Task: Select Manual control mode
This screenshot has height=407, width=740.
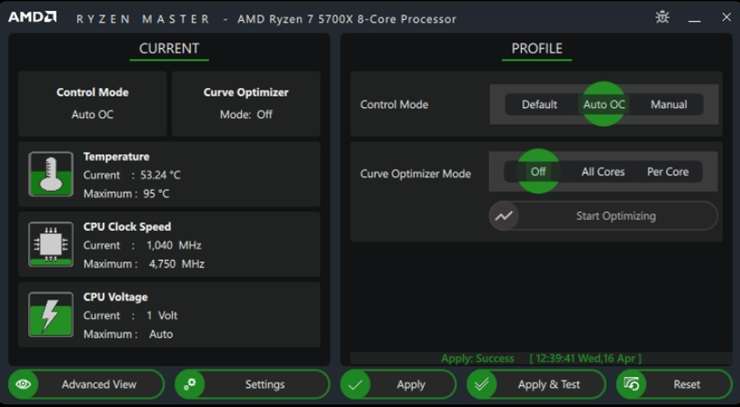Action: (x=668, y=104)
